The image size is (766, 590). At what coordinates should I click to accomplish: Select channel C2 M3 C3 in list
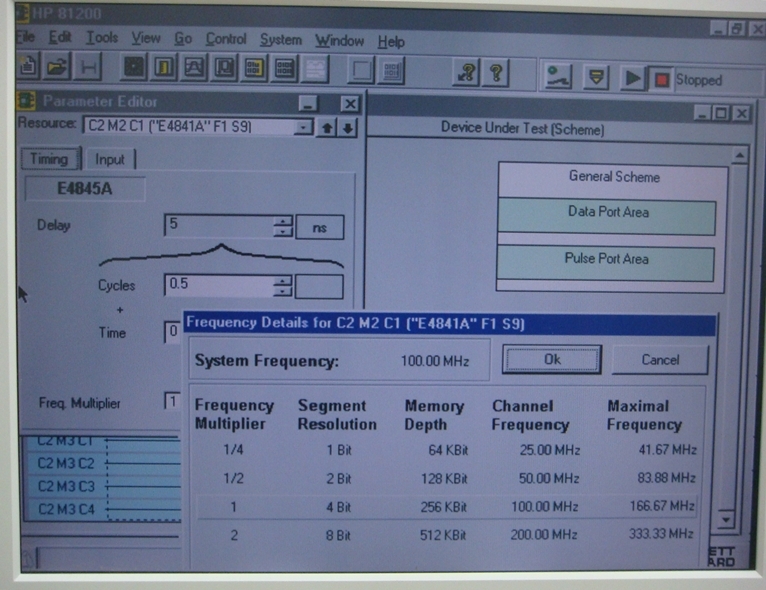[66, 486]
